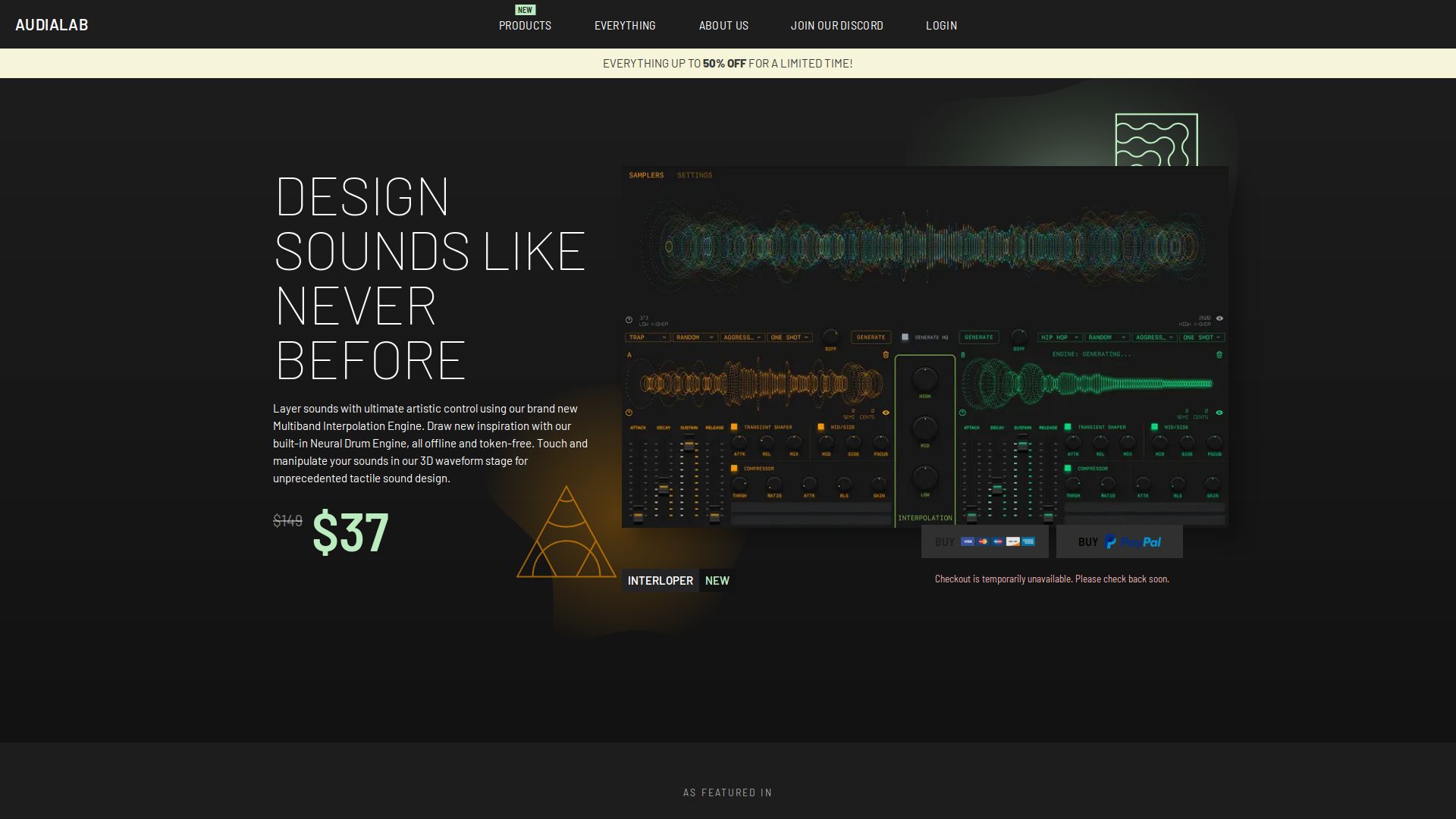Image resolution: width=1456 pixels, height=819 pixels.
Task: Click the green SUSTAIN fader on sampler B
Action: [1022, 445]
